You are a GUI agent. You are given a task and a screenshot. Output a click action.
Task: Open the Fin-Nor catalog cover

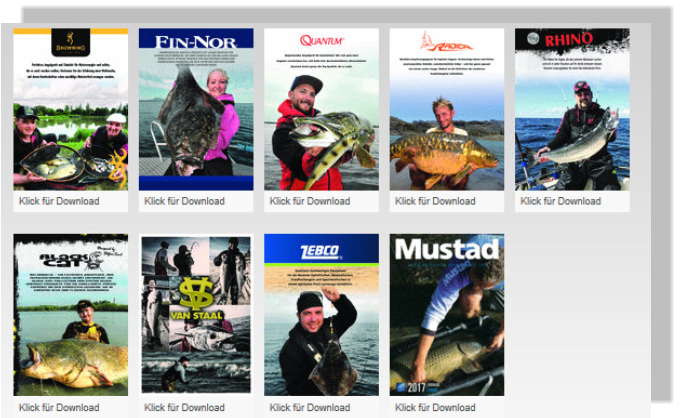click(x=196, y=109)
